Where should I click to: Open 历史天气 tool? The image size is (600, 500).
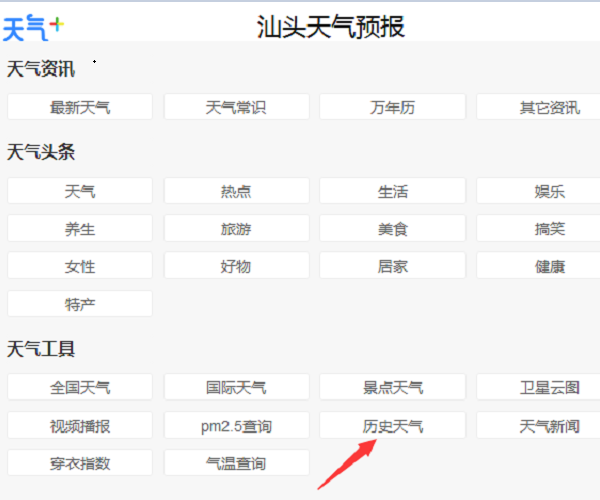[393, 425]
